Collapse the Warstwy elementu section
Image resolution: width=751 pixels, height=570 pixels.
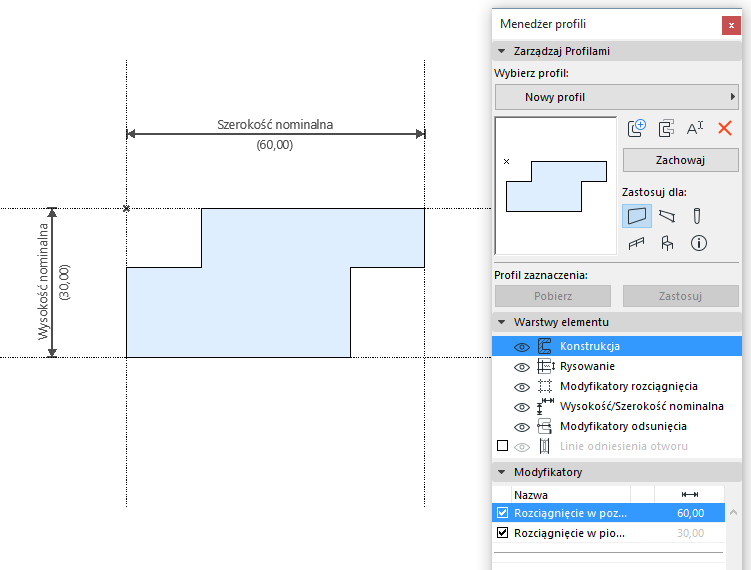tap(501, 322)
